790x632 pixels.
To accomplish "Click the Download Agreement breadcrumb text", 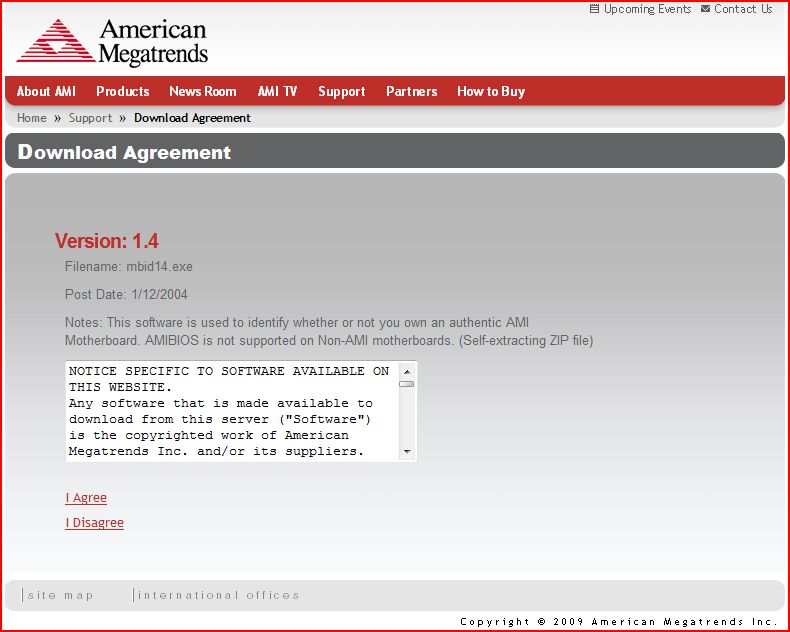I will pos(192,118).
